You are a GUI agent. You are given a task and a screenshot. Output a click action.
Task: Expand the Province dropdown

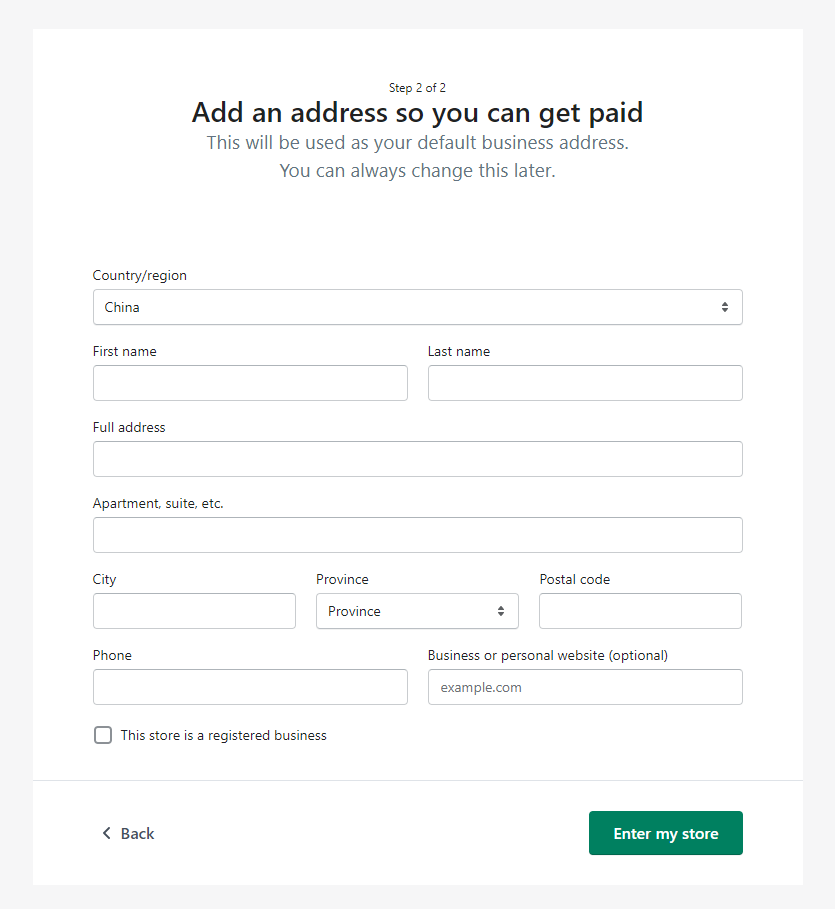coord(416,611)
